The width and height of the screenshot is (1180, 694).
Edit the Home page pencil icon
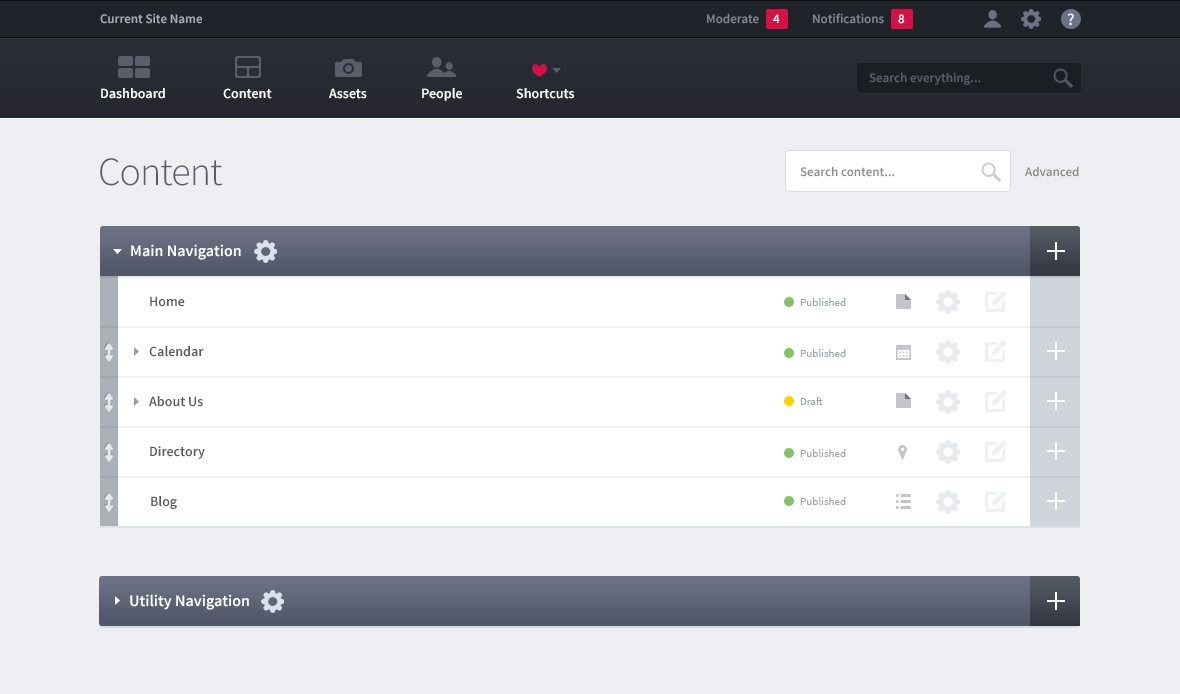point(995,302)
